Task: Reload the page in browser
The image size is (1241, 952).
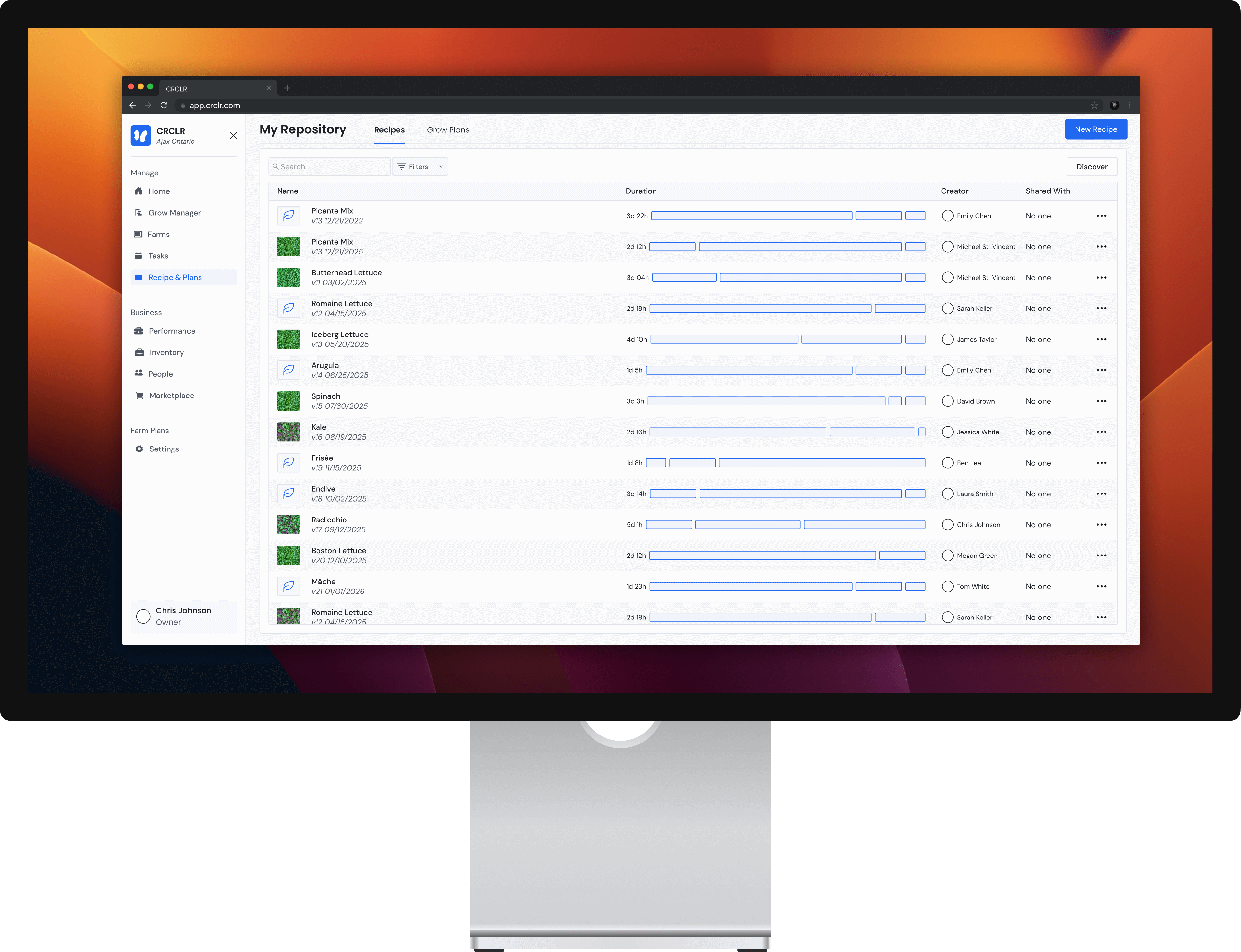Action: [164, 105]
